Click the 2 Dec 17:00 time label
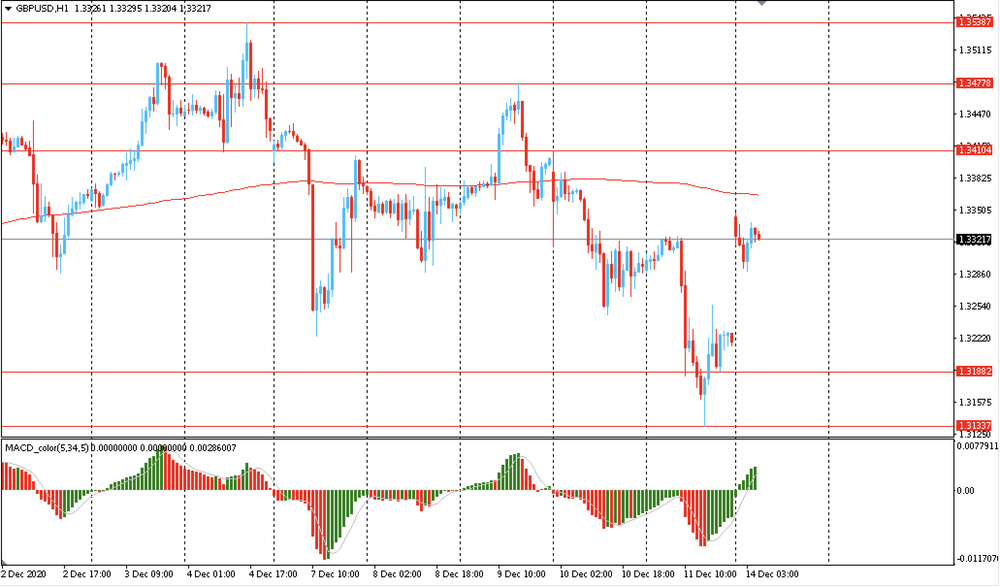Image resolution: width=1000 pixels, height=587 pixels. click(87, 574)
